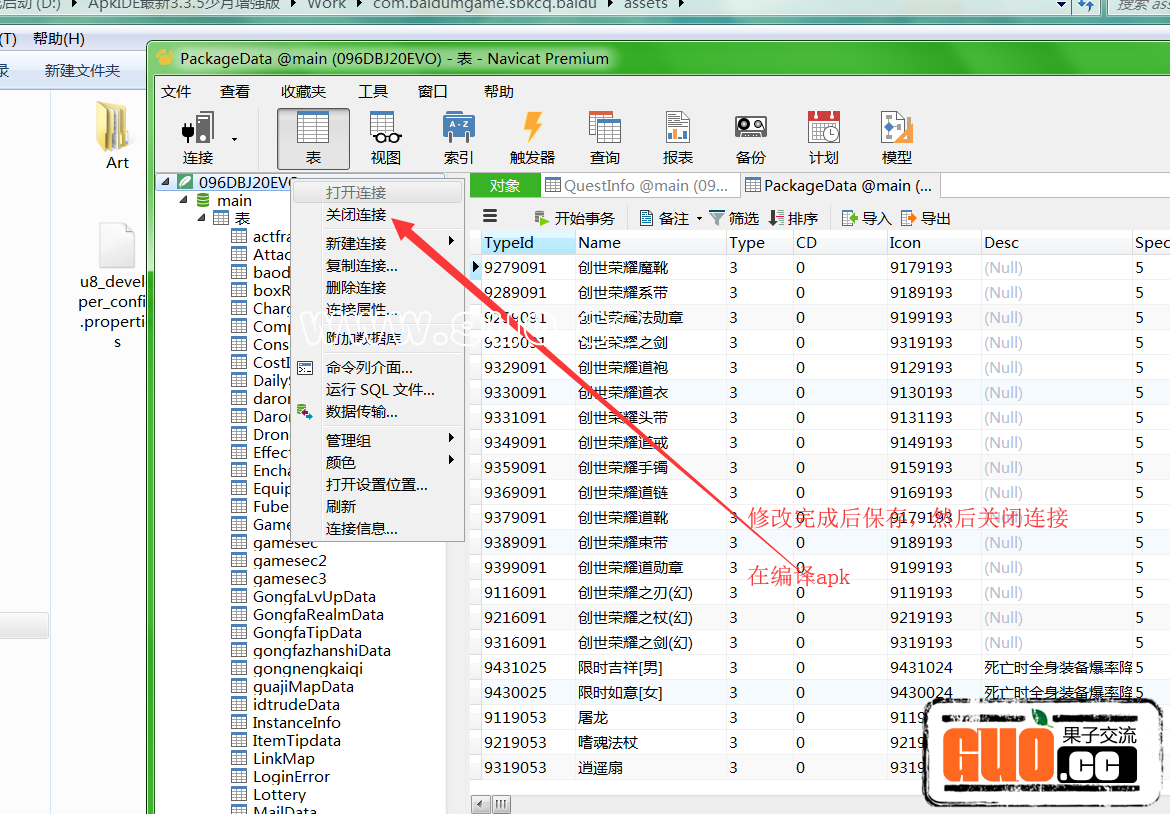1170x814 pixels.
Task: Click the Query (查询) toolbar icon
Action: pos(605,138)
